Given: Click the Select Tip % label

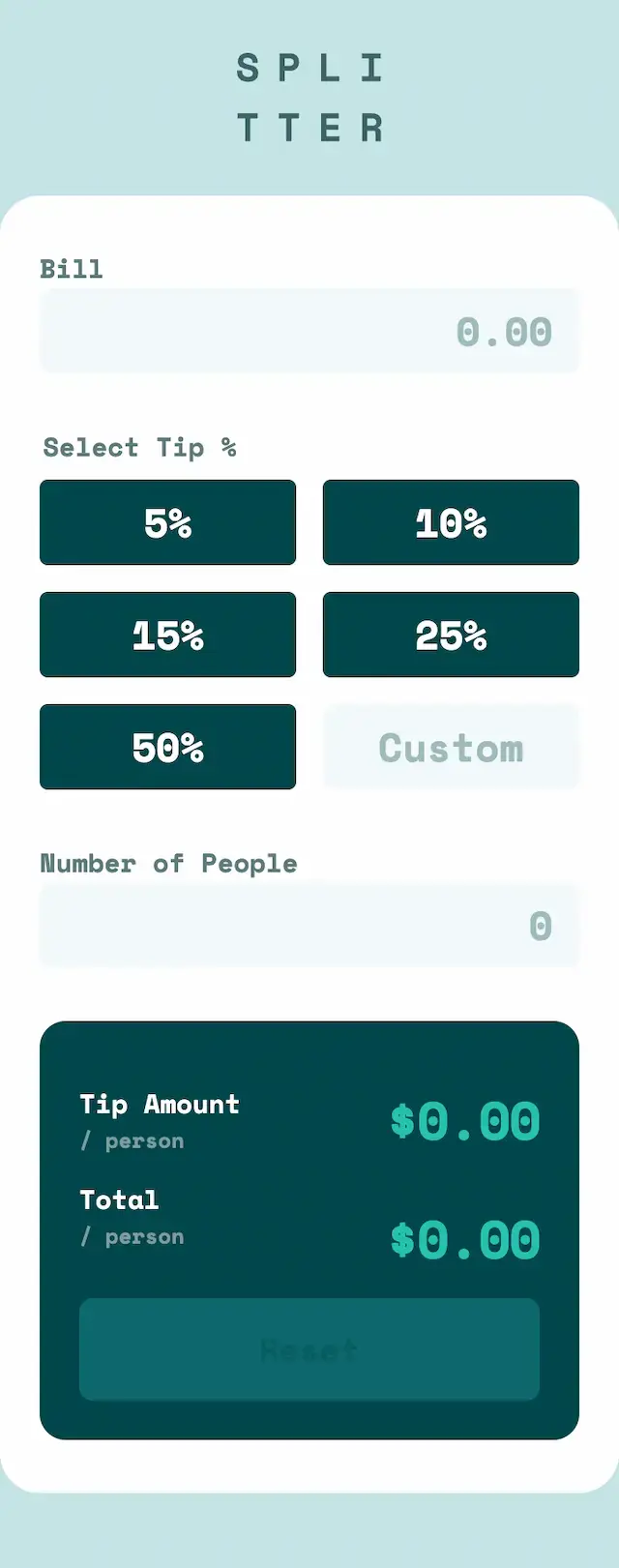Looking at the screenshot, I should point(141,447).
